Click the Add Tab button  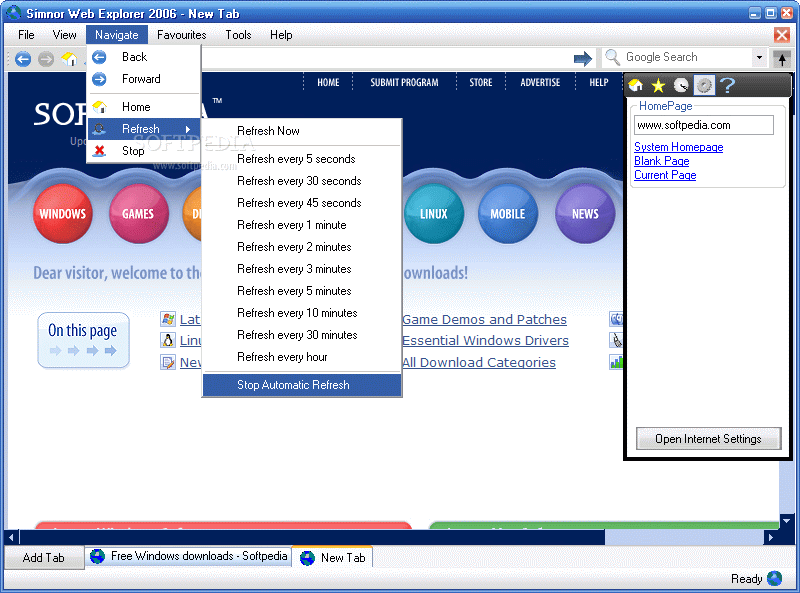point(43,557)
